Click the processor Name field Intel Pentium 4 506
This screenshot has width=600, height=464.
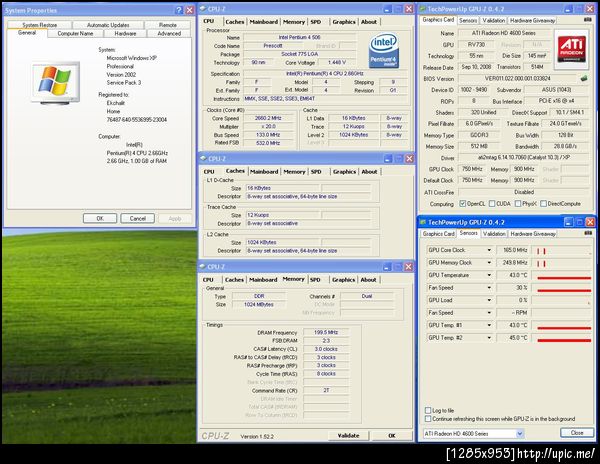(300, 37)
